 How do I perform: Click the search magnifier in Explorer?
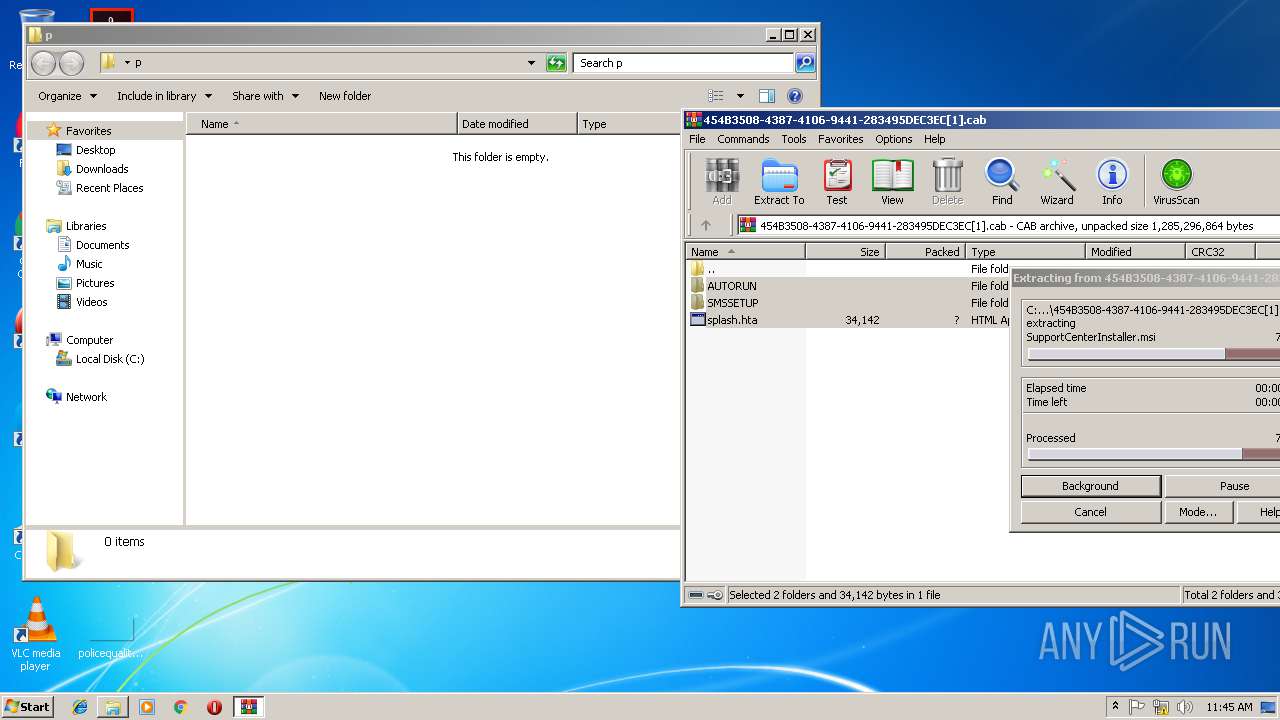coord(804,63)
